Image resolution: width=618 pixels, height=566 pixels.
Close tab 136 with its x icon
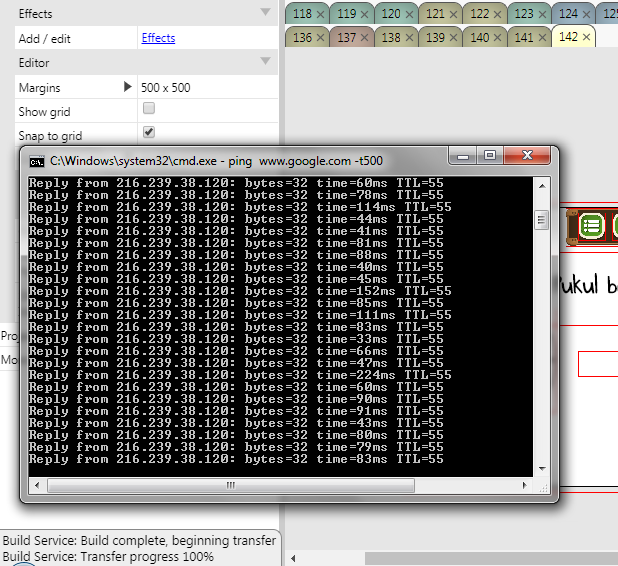point(320,38)
